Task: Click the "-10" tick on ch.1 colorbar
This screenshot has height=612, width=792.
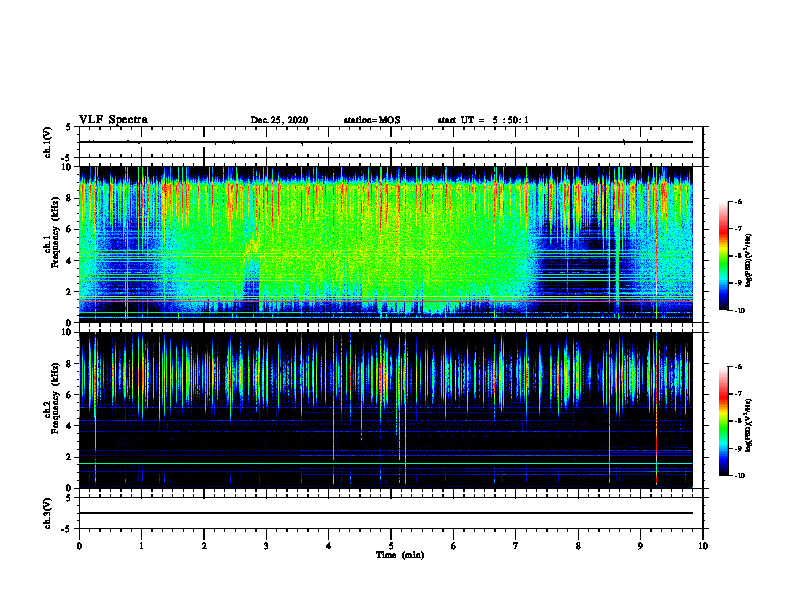Action: [739, 311]
